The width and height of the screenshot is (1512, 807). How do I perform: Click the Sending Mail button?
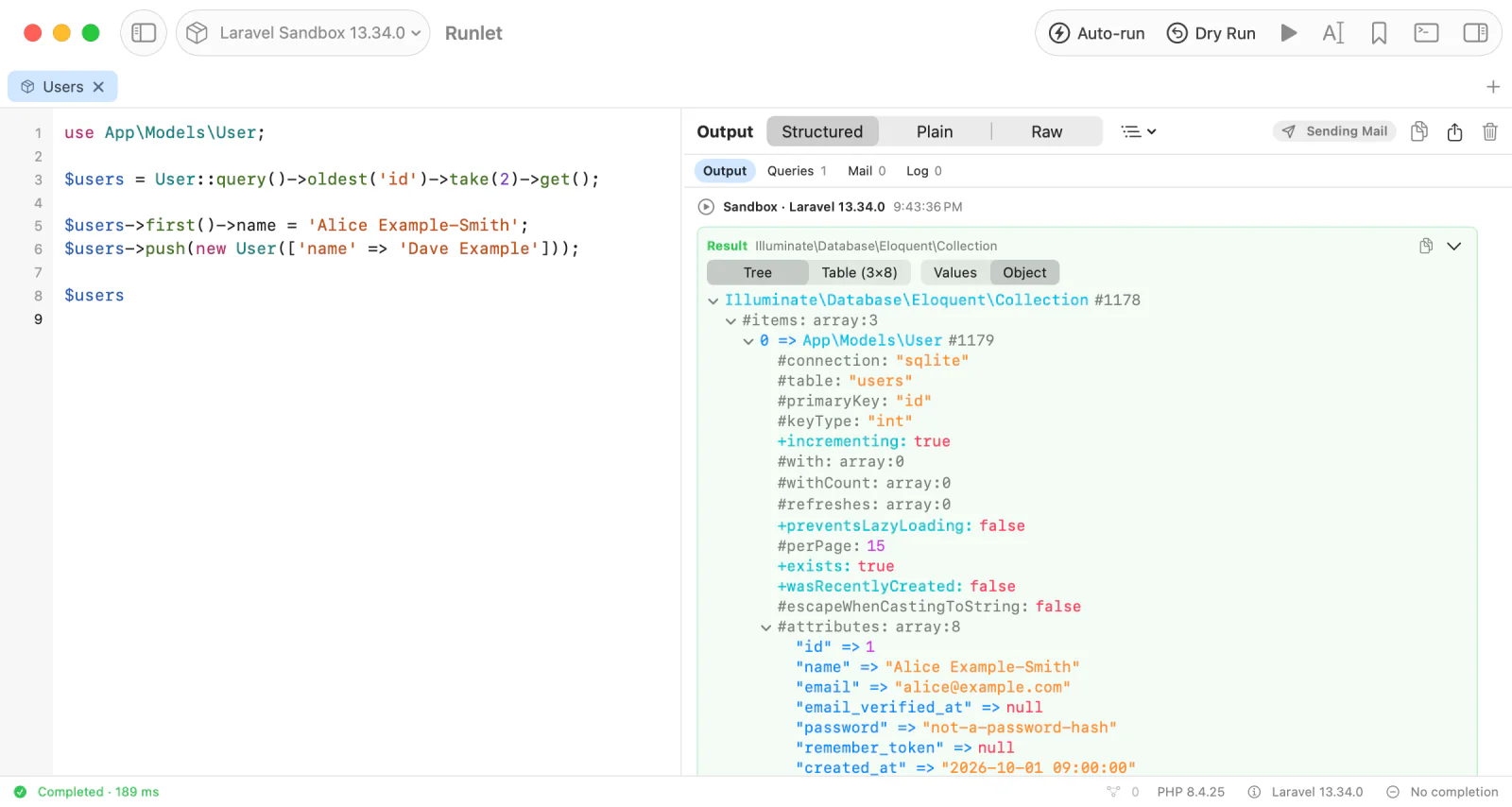pyautogui.click(x=1334, y=131)
